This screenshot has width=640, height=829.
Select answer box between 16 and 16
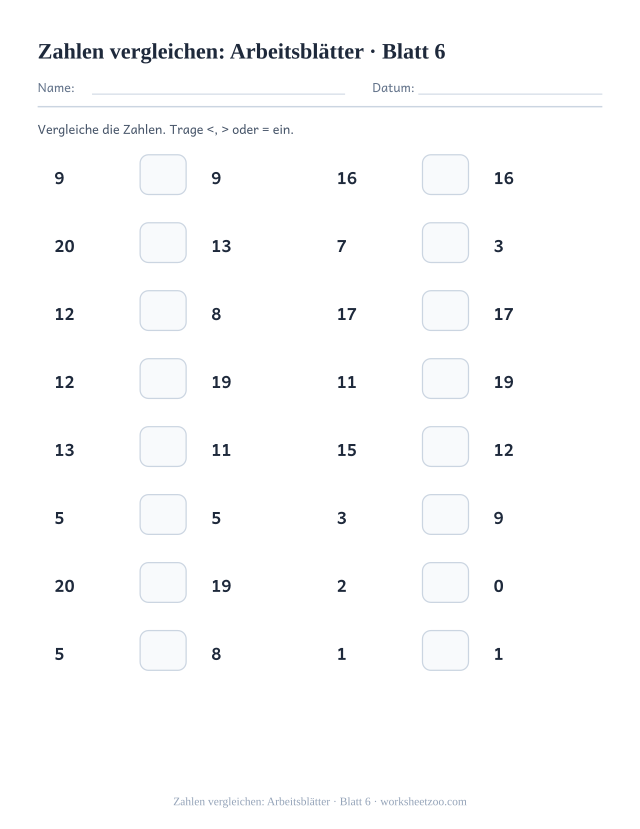445,174
